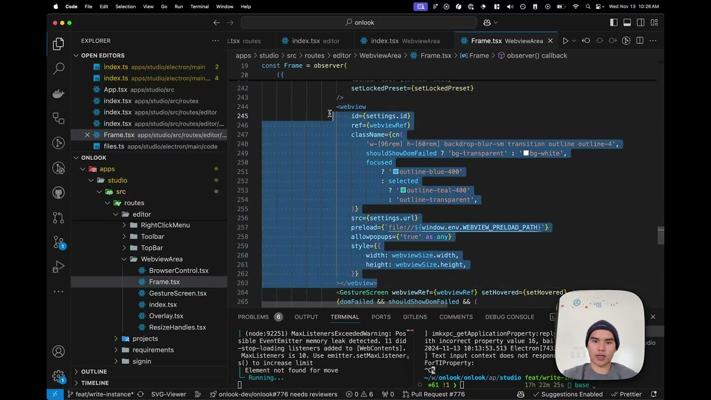
Task: Toggle secondary side bar layout icon
Action: 640,22
